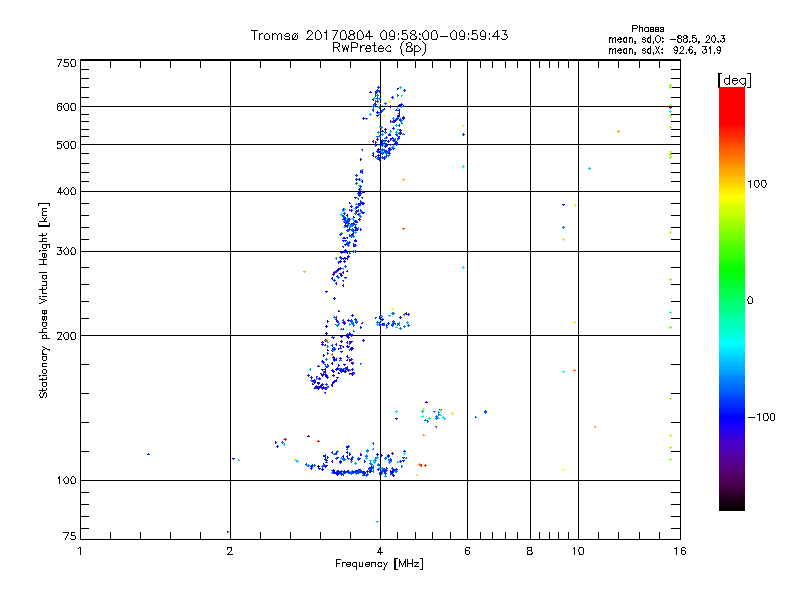This screenshot has height=600, width=800.
Task: Click the y-axis tick label '500'
Action: 66,145
